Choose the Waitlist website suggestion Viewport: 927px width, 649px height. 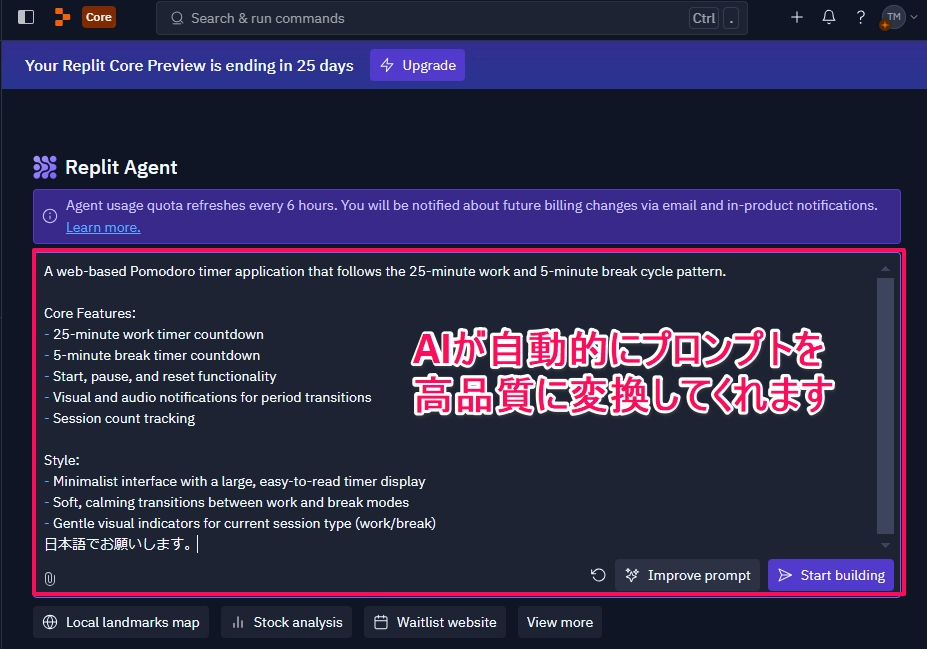[435, 622]
